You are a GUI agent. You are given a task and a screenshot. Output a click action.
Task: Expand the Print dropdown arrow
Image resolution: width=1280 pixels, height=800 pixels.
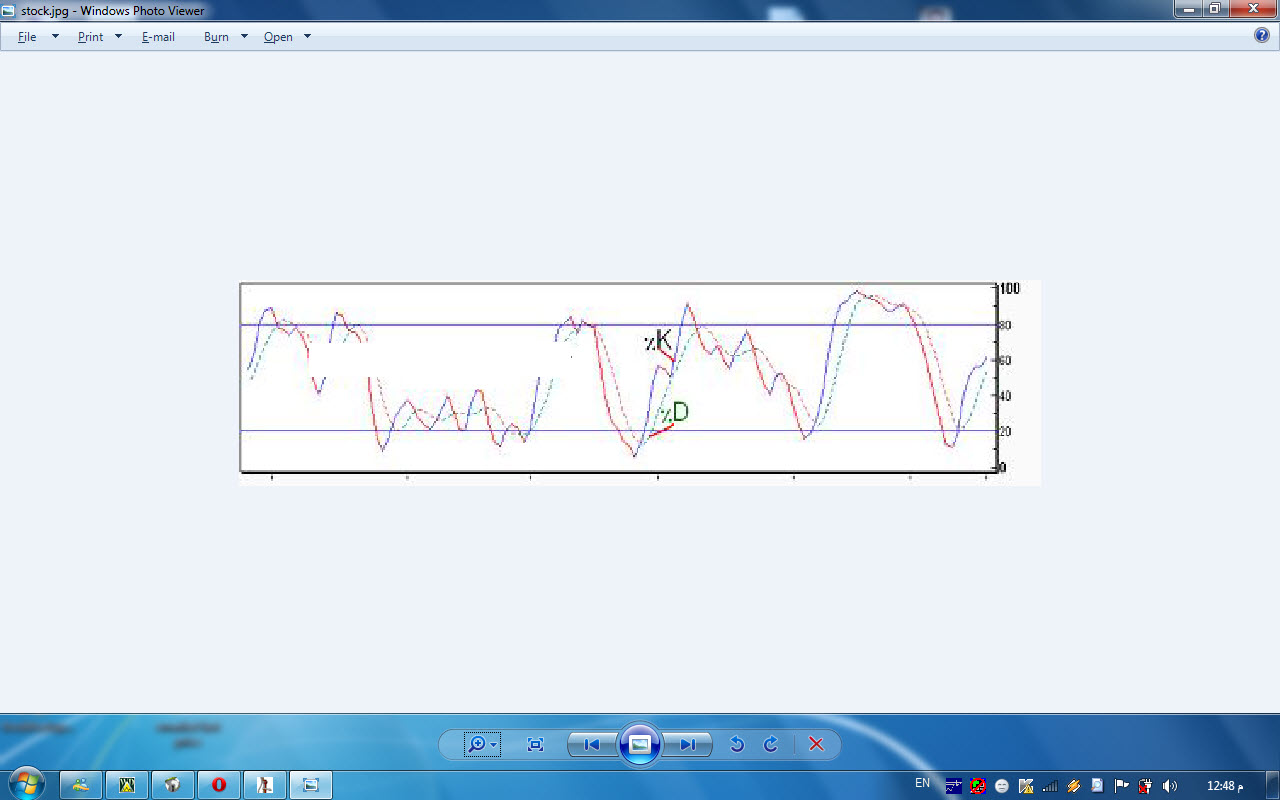[x=118, y=37]
